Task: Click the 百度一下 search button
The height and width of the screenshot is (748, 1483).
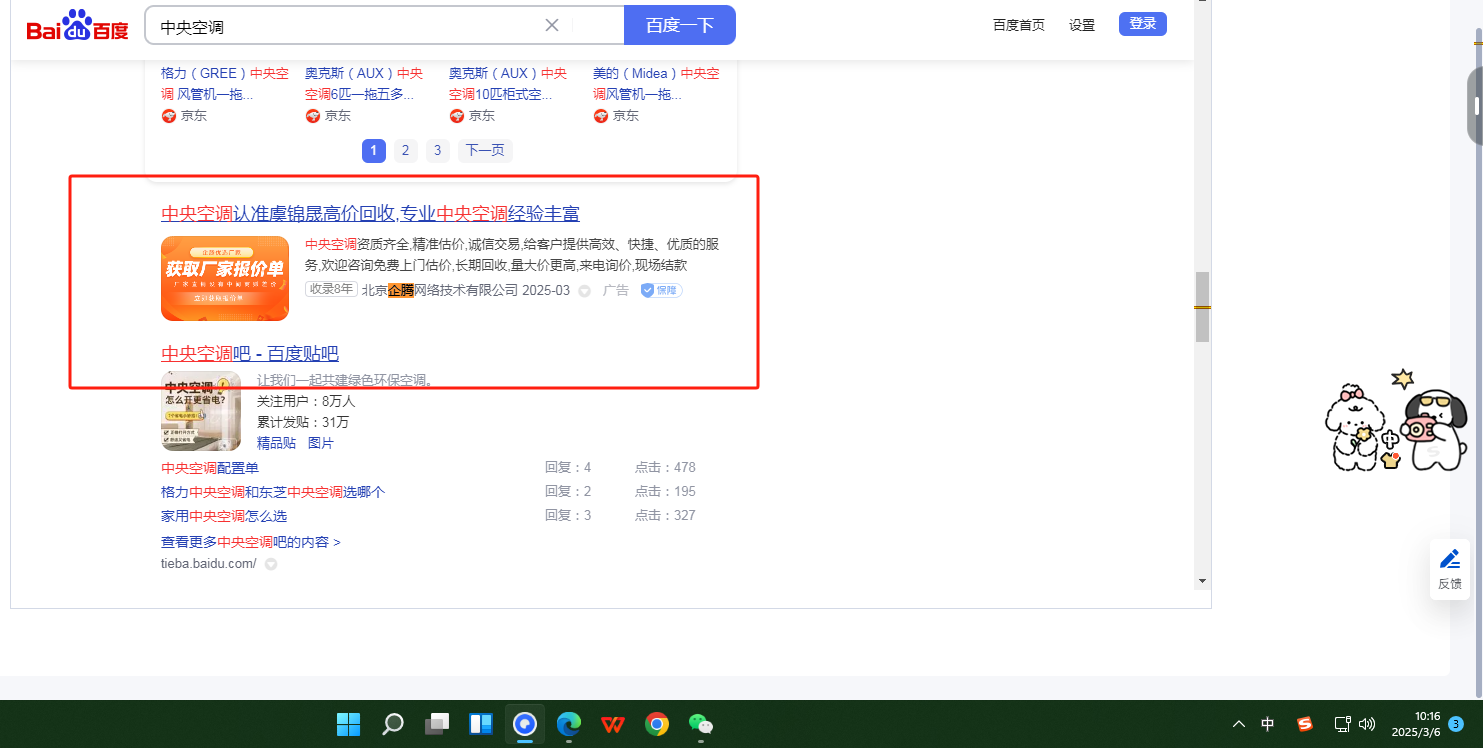Action: pyautogui.click(x=680, y=25)
